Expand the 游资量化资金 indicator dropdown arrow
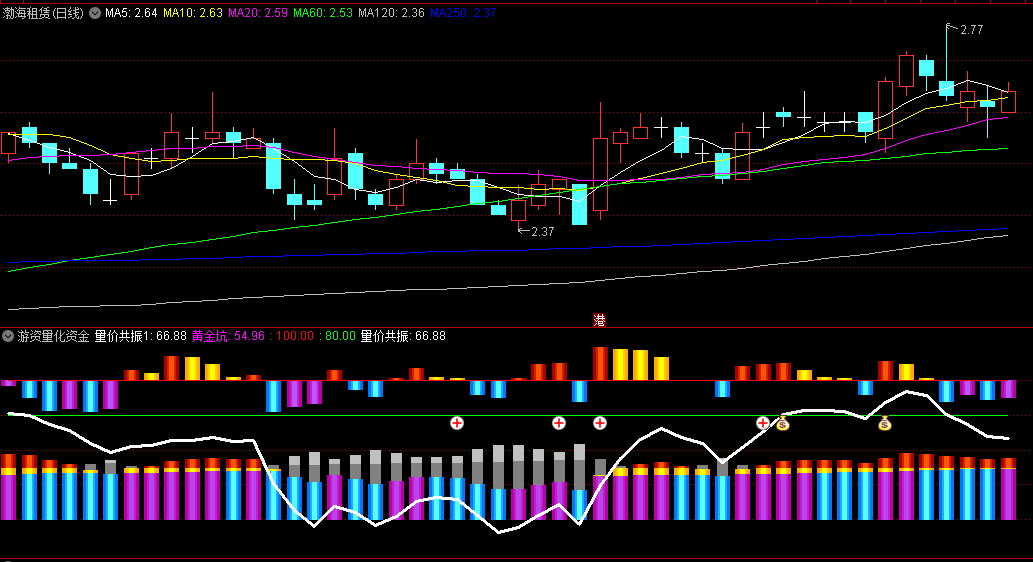Viewport: 1033px width, 562px height. pos(8,336)
